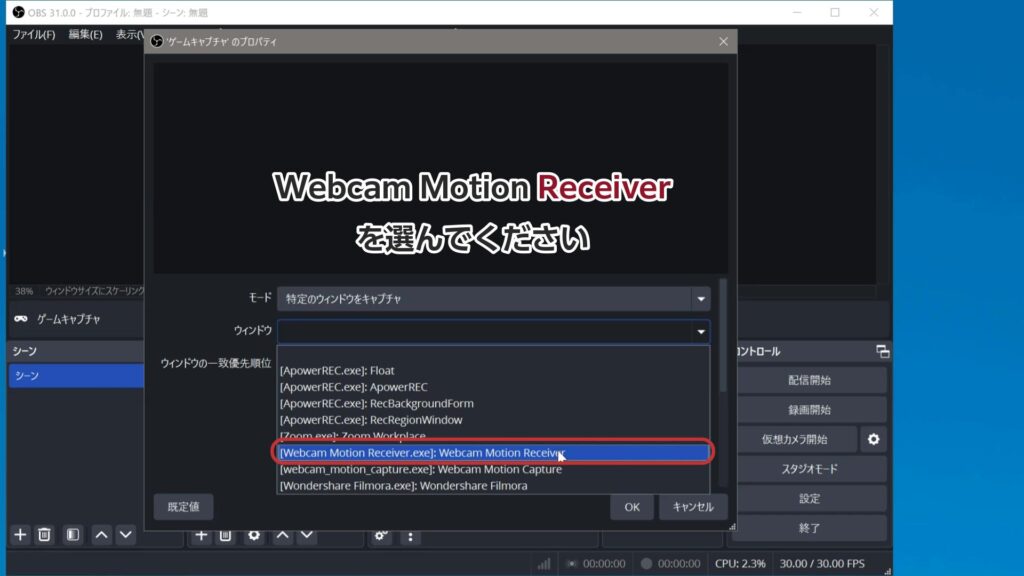Move the scene up with arrow

point(101,535)
